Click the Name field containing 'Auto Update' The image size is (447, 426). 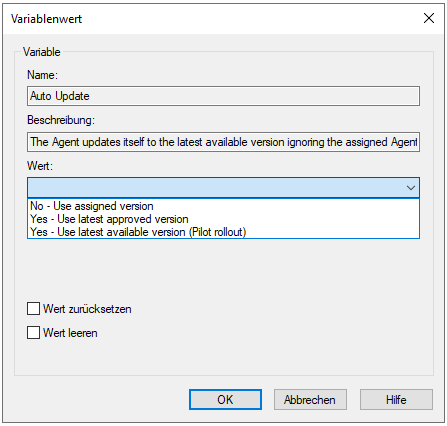coord(223,96)
